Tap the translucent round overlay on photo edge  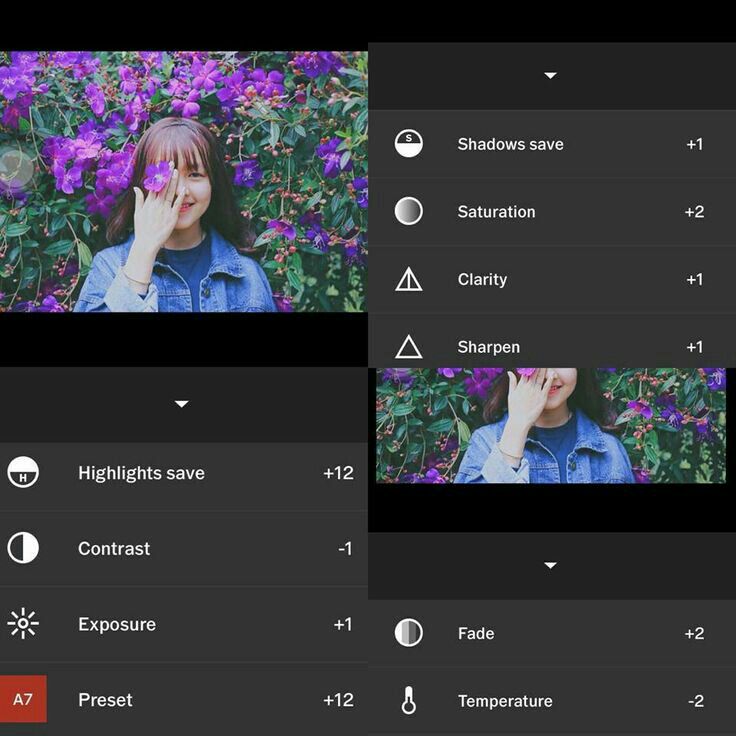point(15,168)
